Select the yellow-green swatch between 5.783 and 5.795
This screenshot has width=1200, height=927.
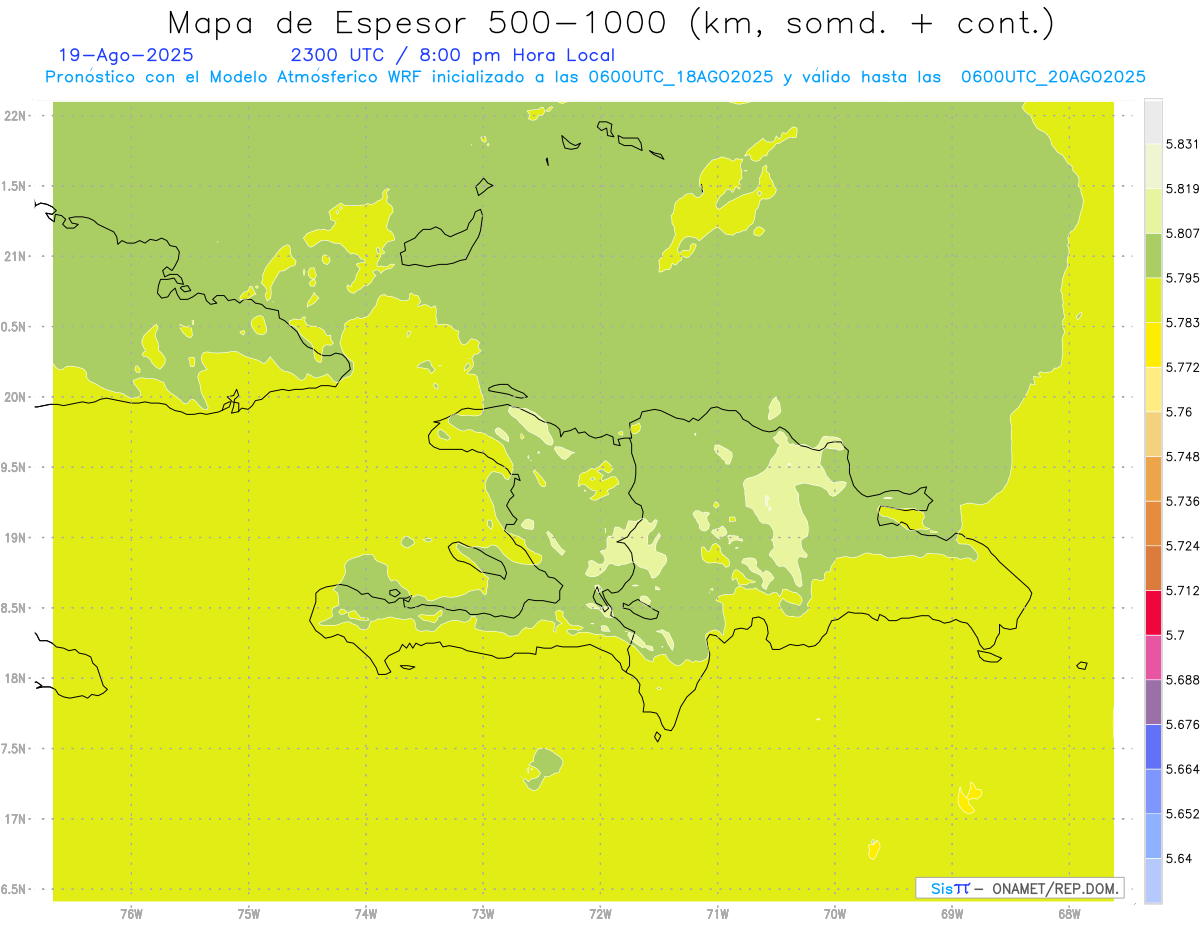(x=1153, y=300)
